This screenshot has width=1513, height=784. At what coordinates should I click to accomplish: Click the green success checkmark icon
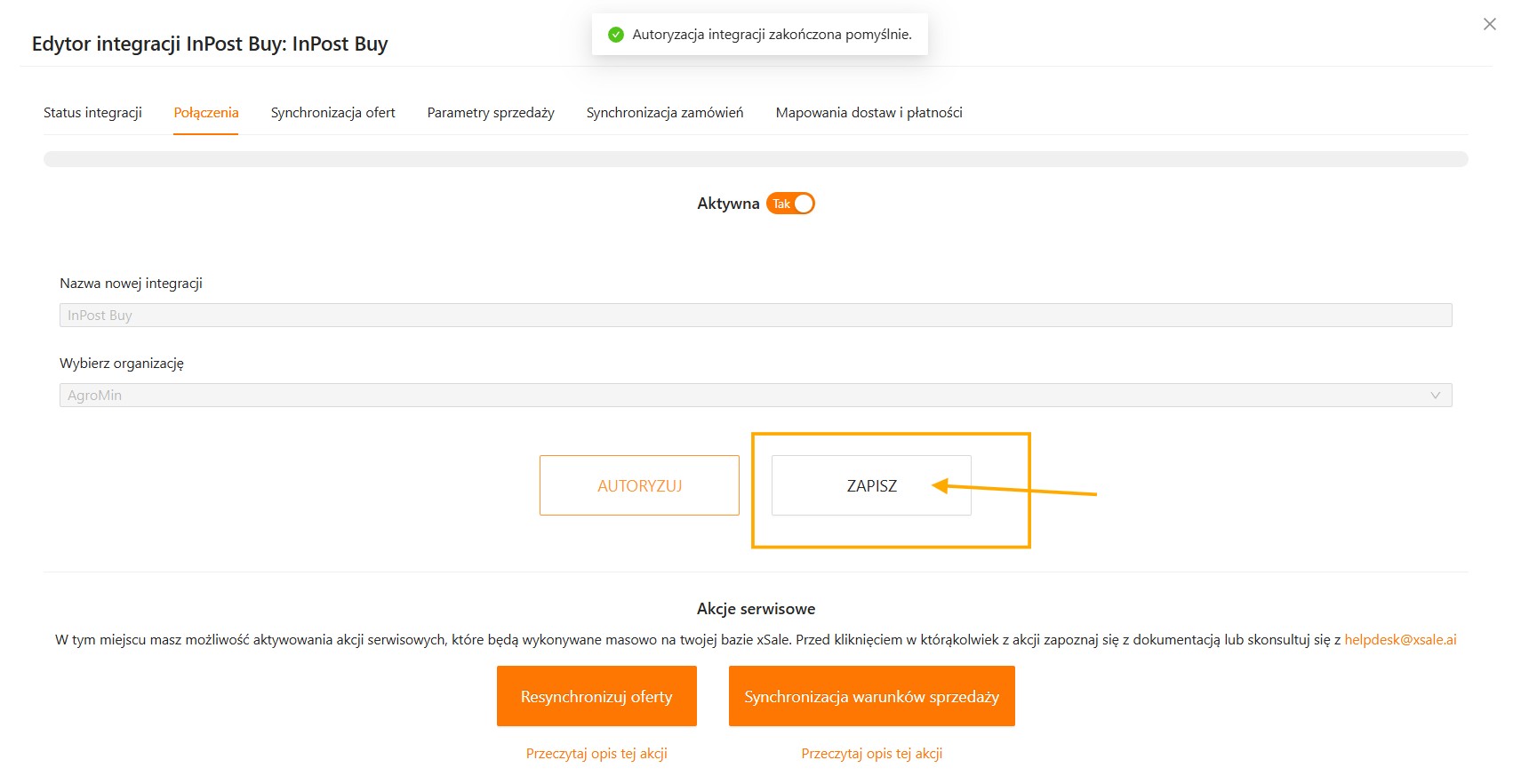click(615, 35)
